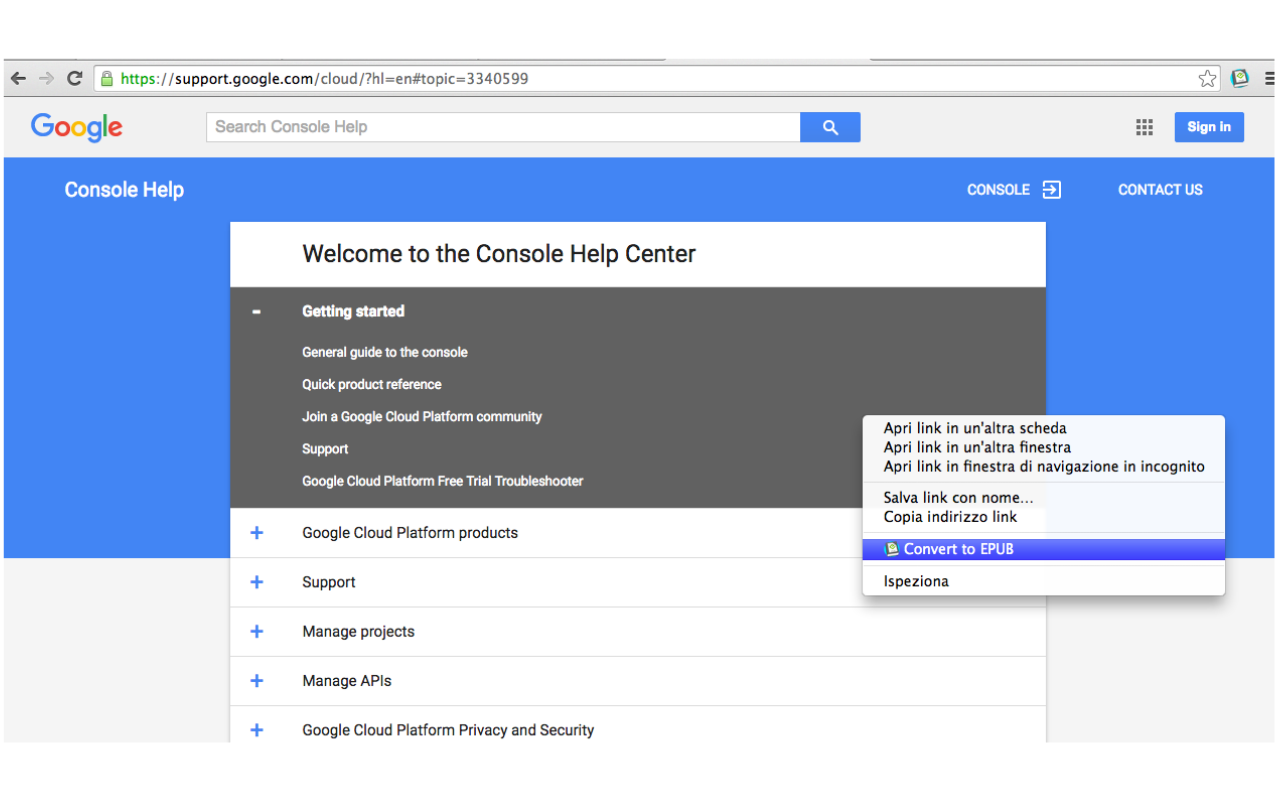The height and width of the screenshot is (800, 1280).
Task: Click the Console exit-arrow icon
Action: (x=1051, y=190)
